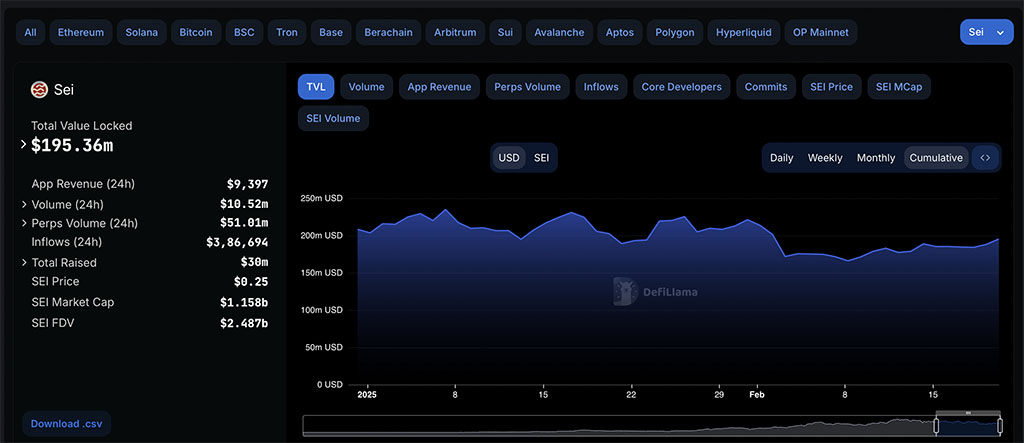Toggle the chart denomination to SEI
The height and width of the screenshot is (443, 1024).
[541, 157]
